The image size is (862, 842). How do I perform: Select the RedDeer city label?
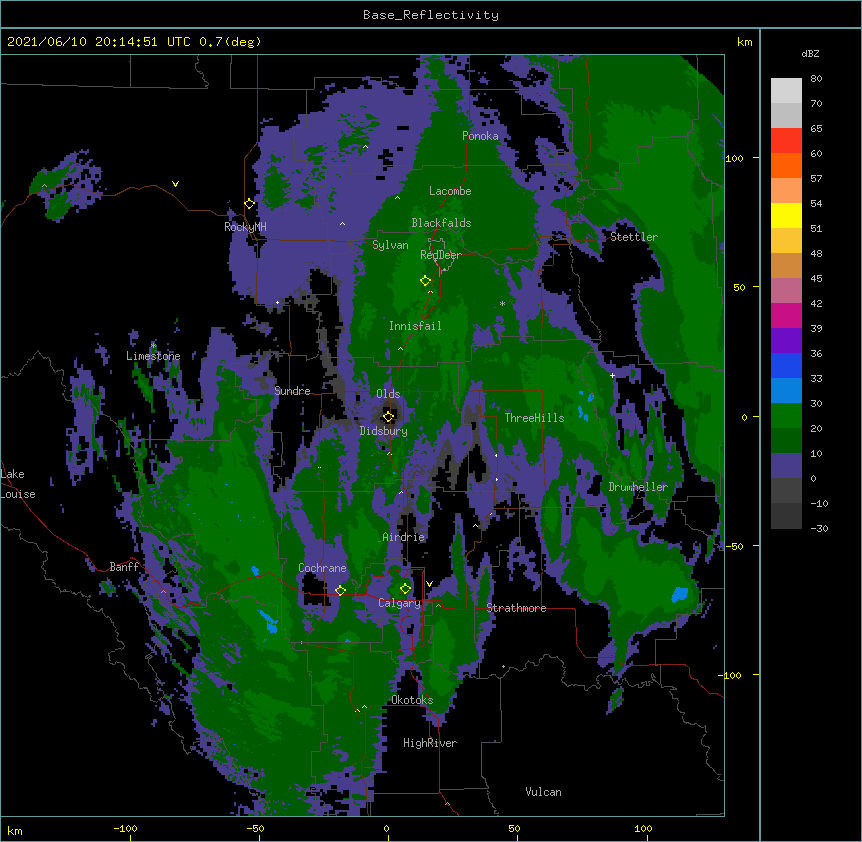(x=440, y=255)
